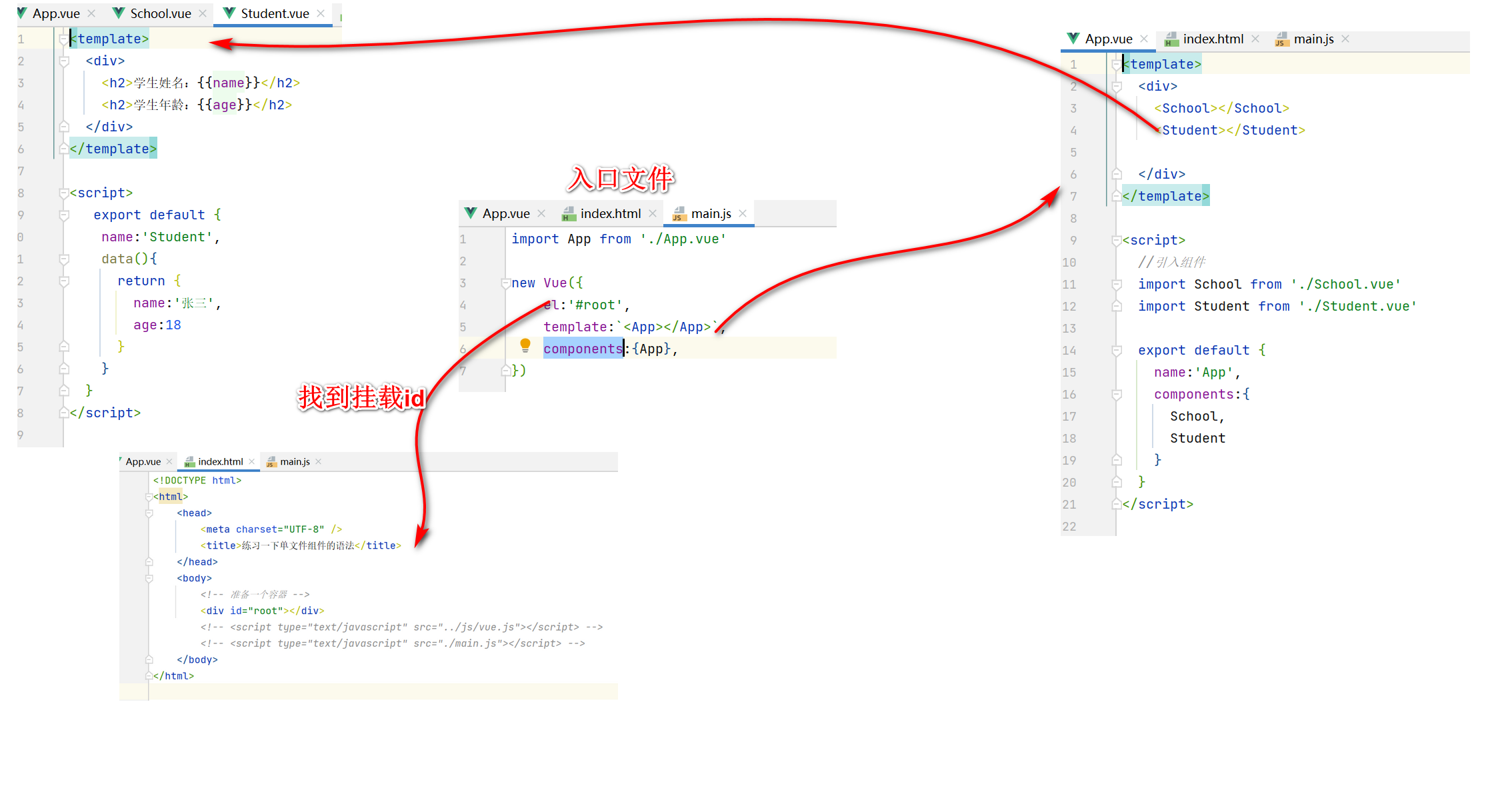Close App.vue tab next to School.vue tab
The image size is (1512, 786).
(91, 13)
